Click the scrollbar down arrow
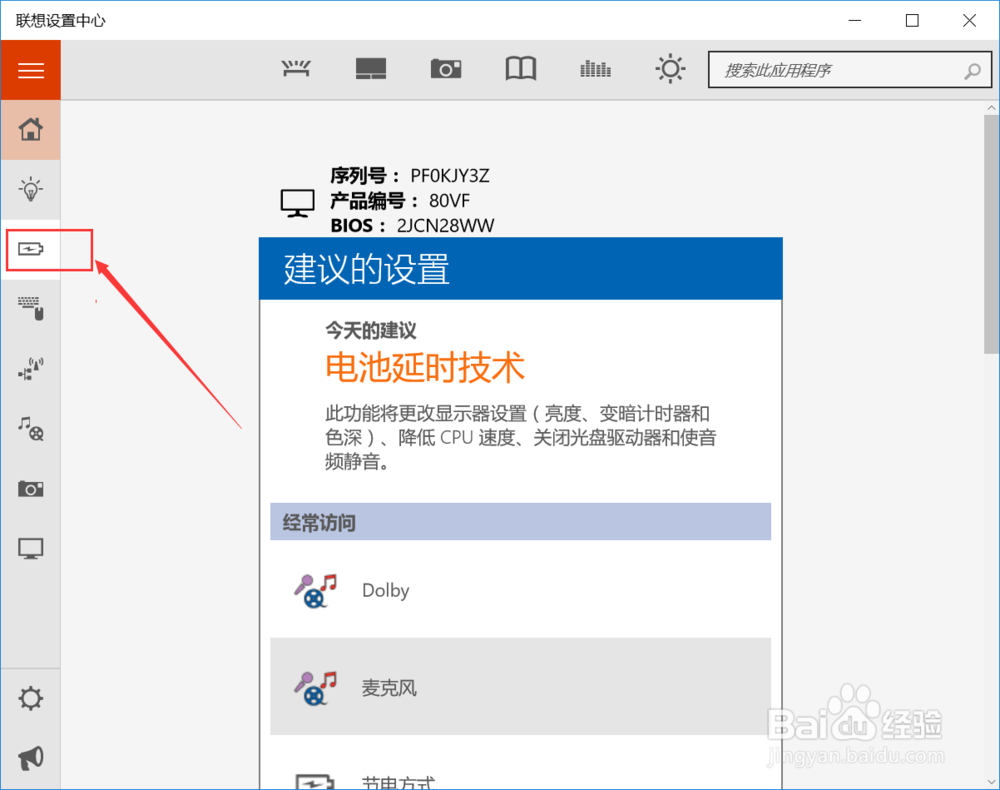The height and width of the screenshot is (790, 1000). [x=991, y=781]
